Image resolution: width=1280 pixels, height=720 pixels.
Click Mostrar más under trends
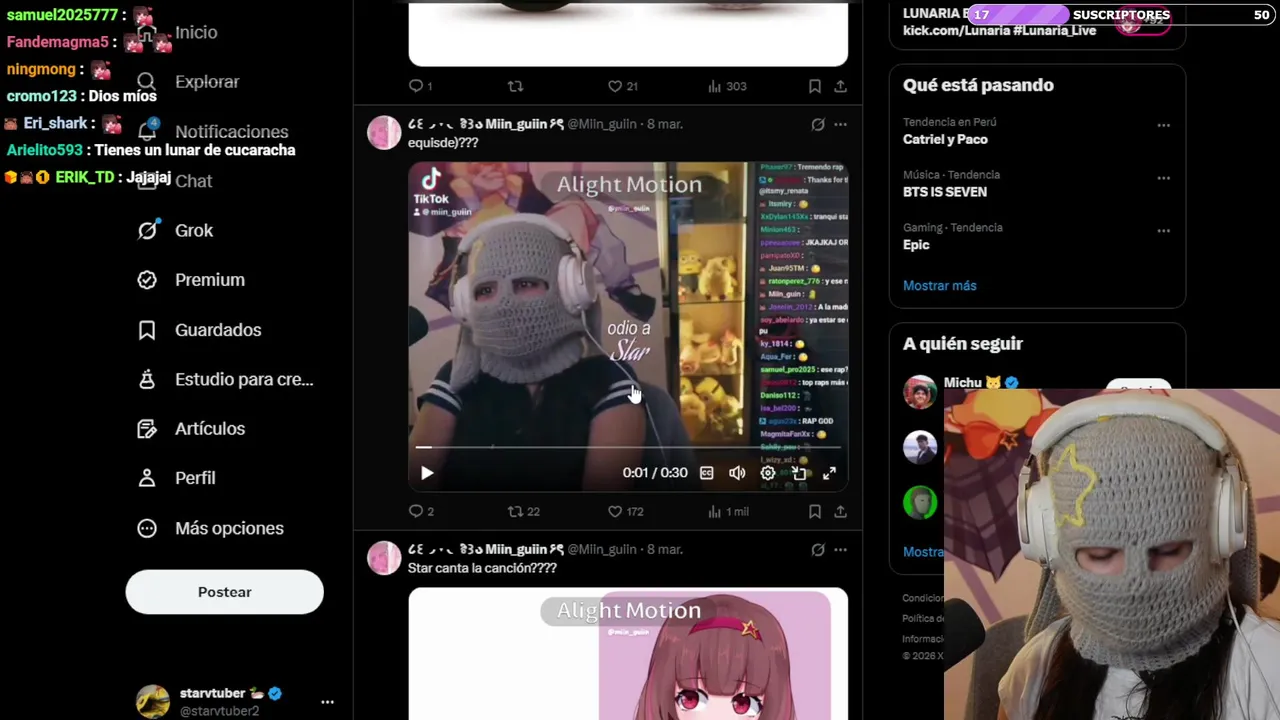click(x=940, y=285)
